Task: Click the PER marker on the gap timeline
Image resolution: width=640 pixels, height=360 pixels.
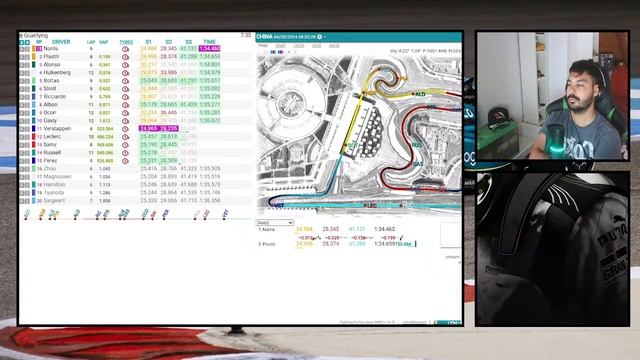Action: [165, 215]
